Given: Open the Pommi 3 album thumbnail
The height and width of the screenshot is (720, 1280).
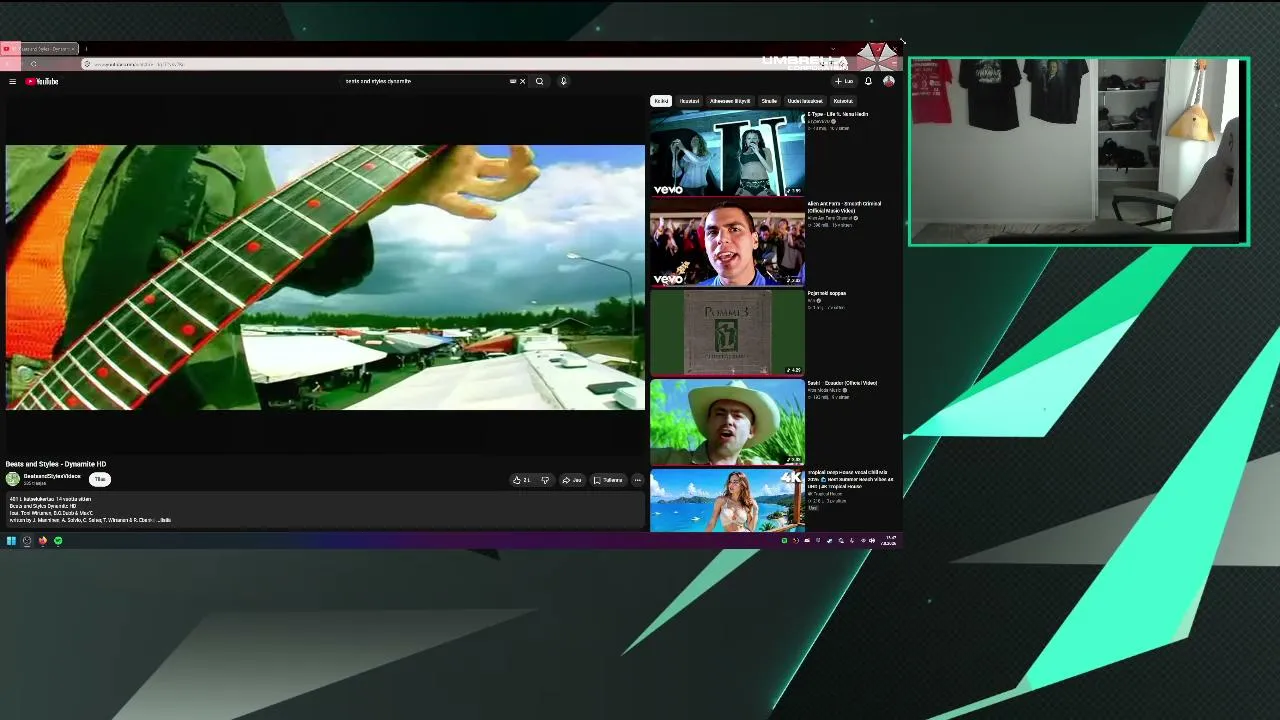Looking at the screenshot, I should [727, 332].
